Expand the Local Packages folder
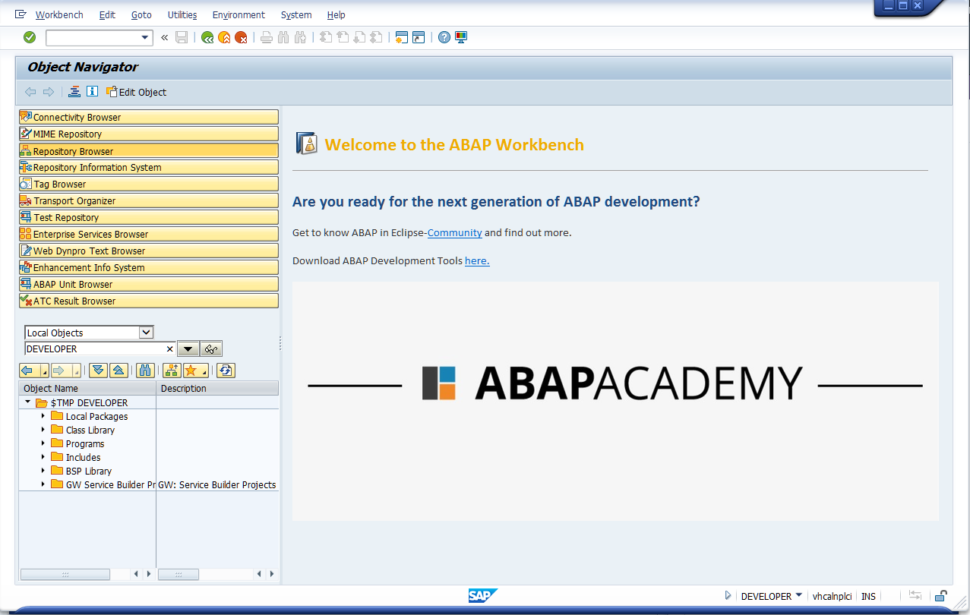 click(43, 416)
